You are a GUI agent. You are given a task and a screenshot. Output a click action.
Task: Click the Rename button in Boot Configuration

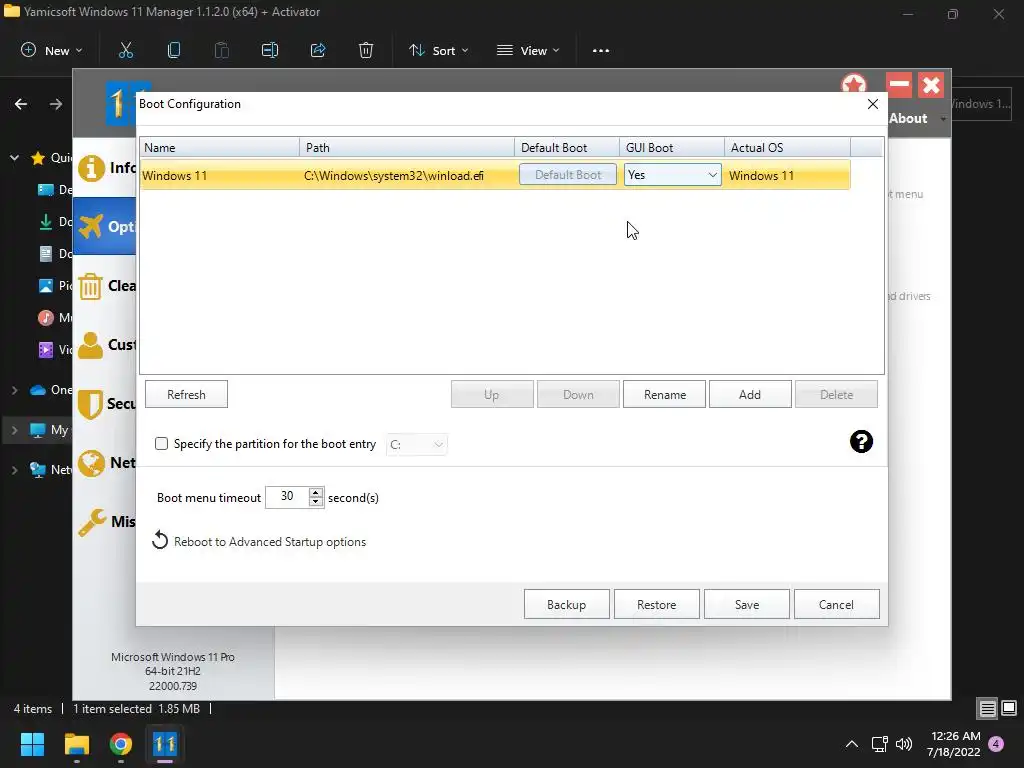(x=664, y=394)
